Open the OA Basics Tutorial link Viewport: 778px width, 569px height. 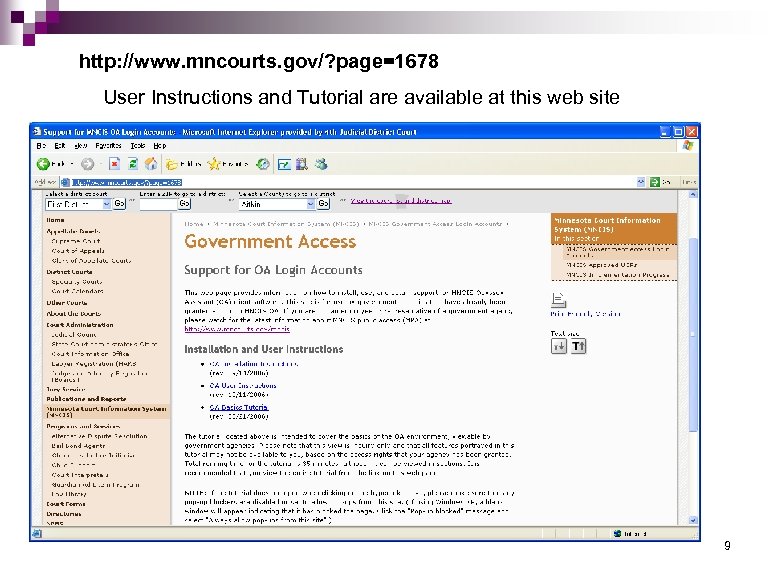pos(239,407)
